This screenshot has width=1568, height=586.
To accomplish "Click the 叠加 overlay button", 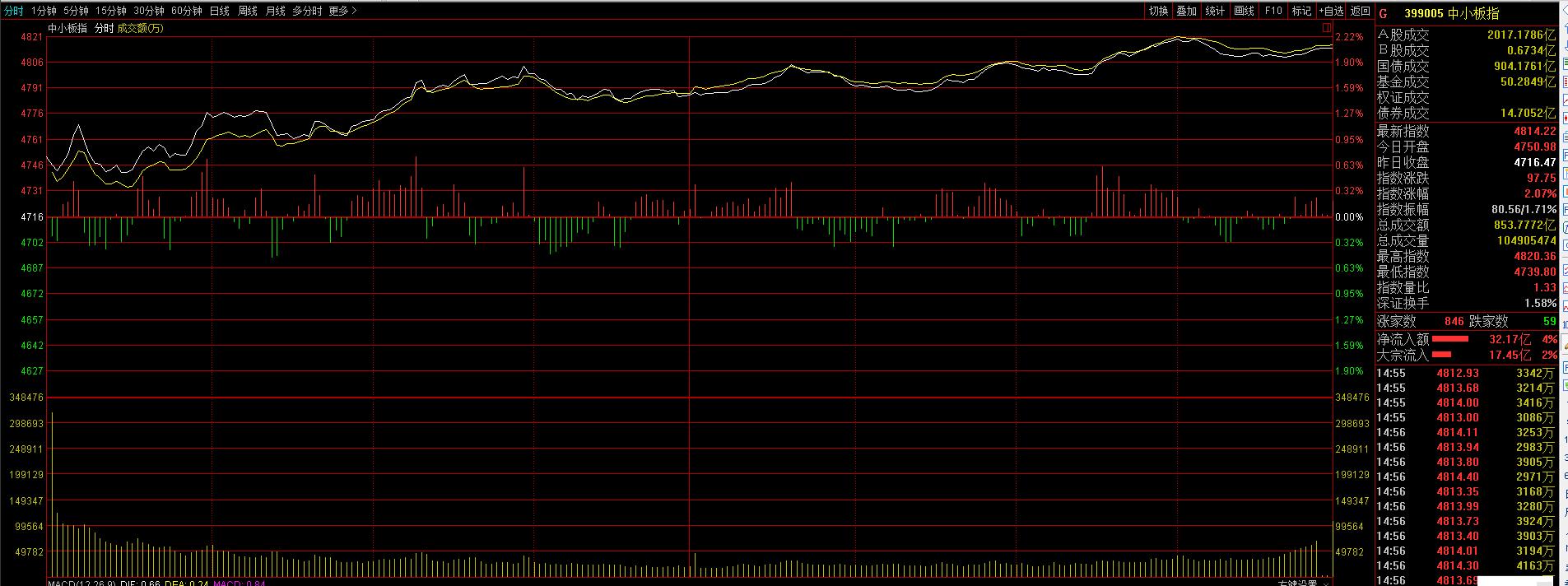I will [1186, 11].
